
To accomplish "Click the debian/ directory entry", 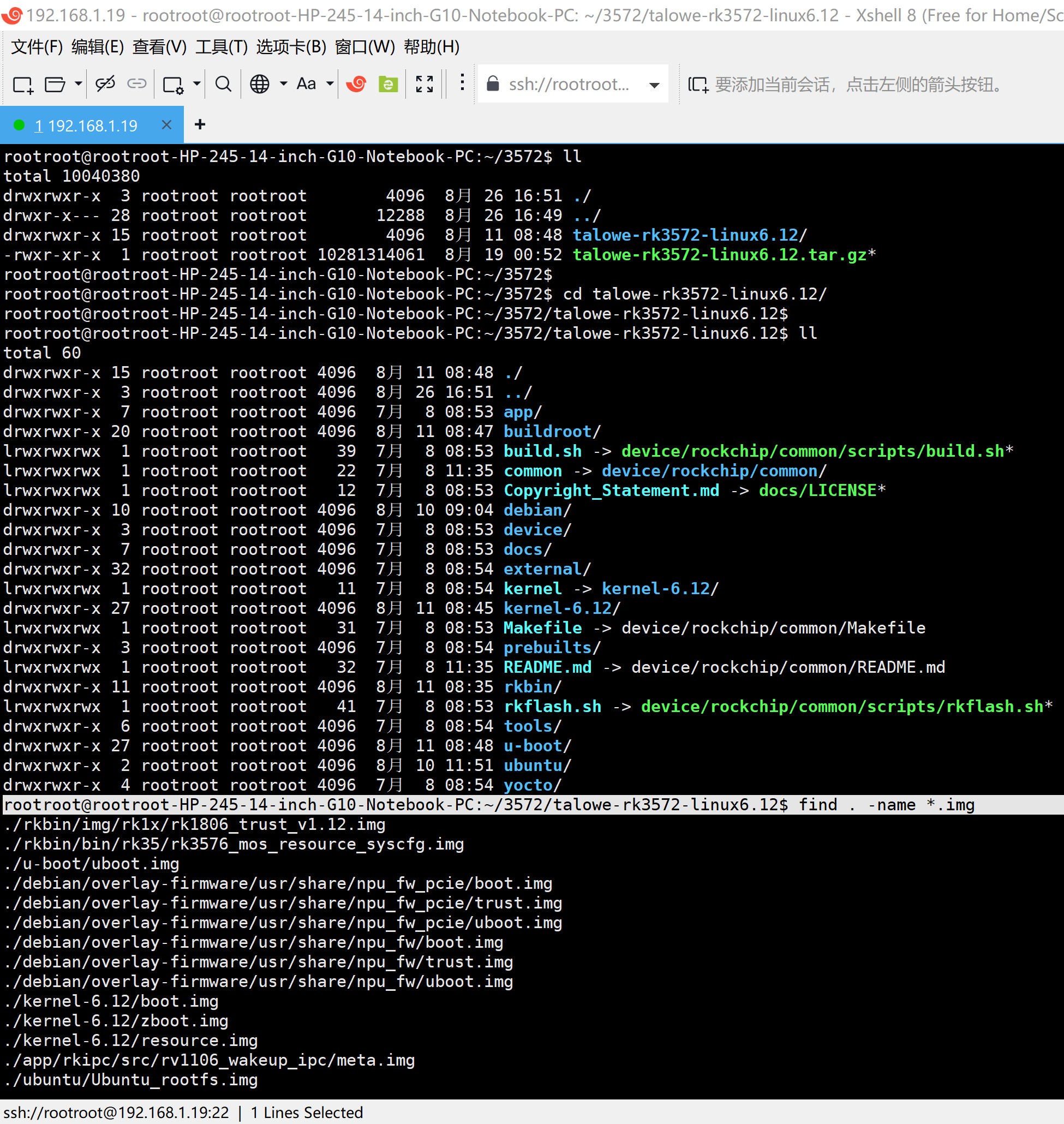I will [x=537, y=510].
